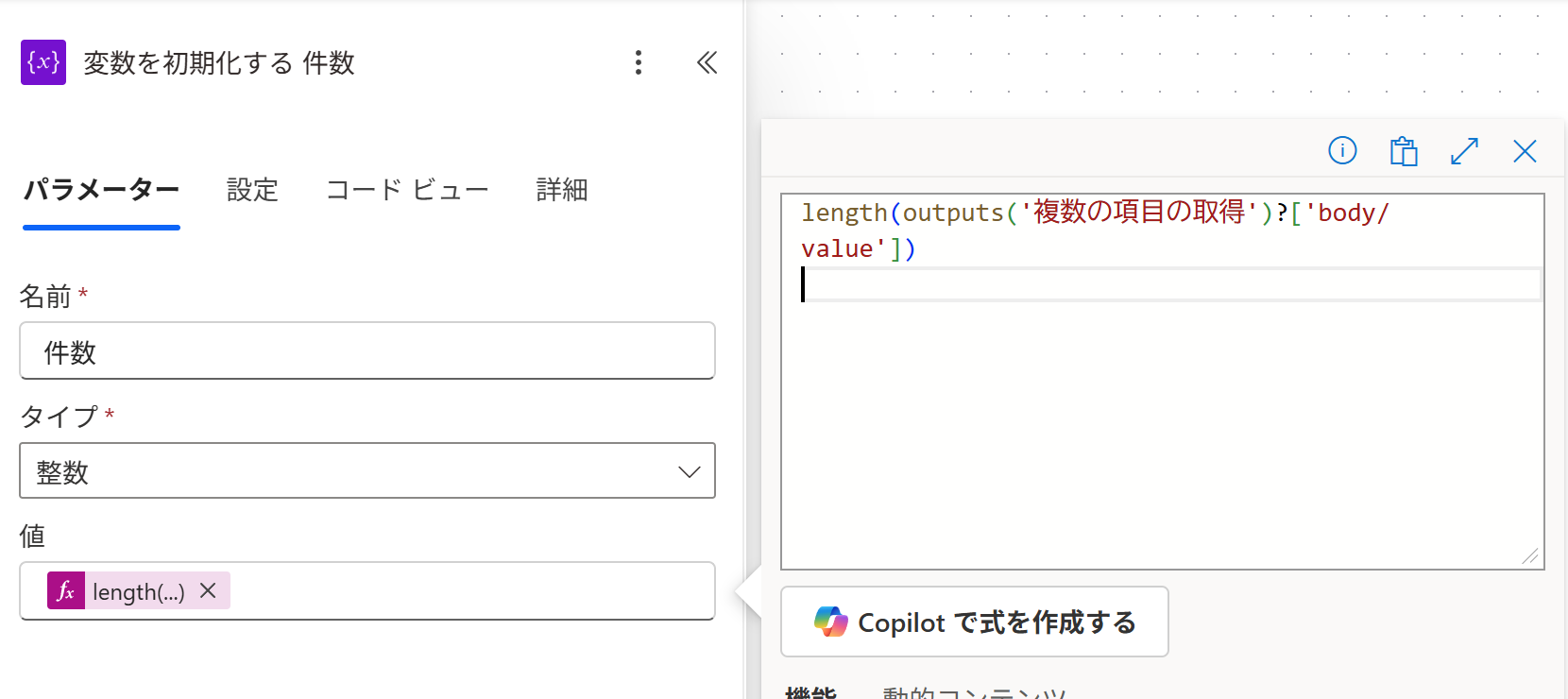
Task: Click the 名前 field containing 件数
Action: (x=366, y=351)
